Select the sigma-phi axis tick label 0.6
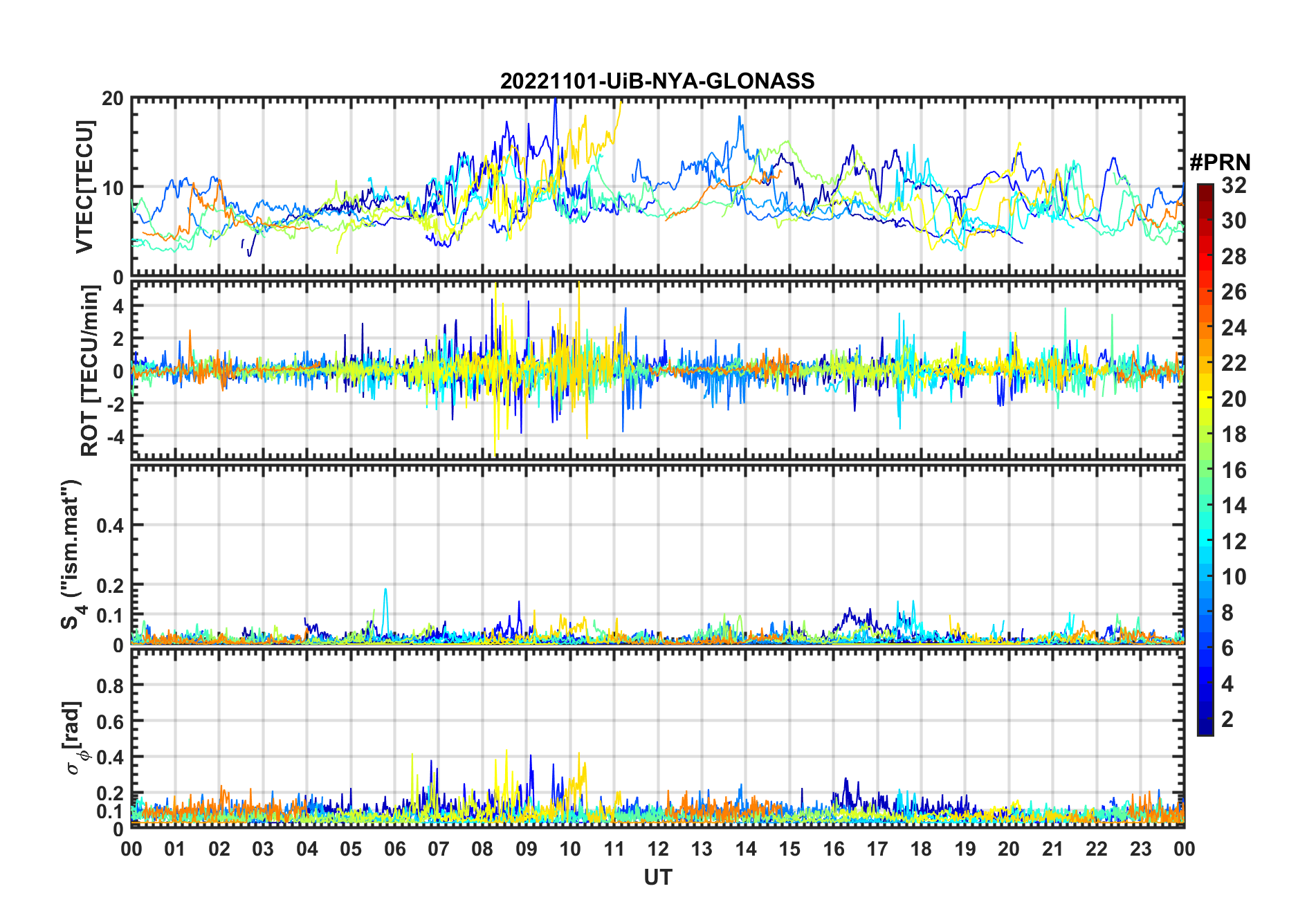Viewport: 1316px width, 920px height. click(x=110, y=721)
